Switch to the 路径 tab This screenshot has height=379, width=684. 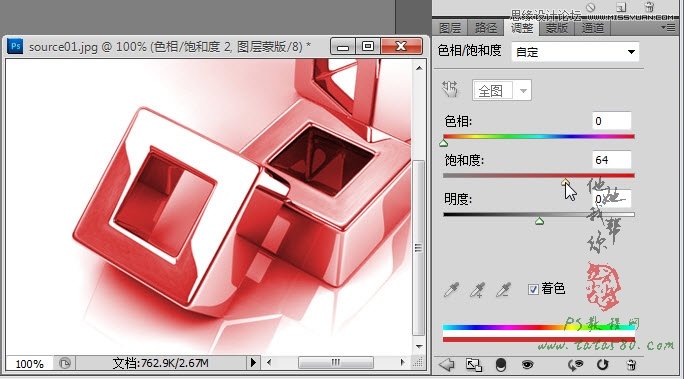point(486,28)
